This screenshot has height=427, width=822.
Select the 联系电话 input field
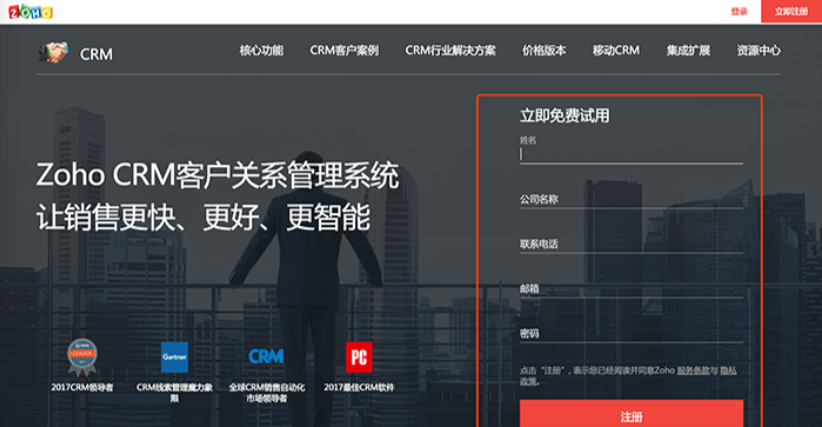pos(630,245)
